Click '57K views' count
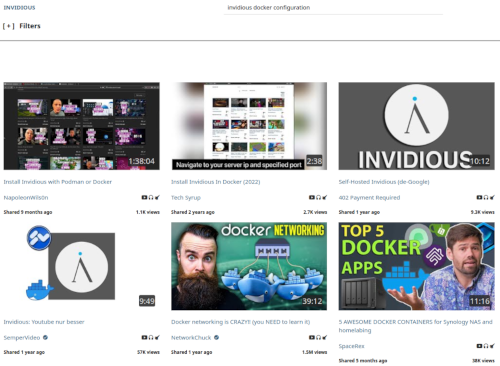Viewport: 500px width, 366px height. tap(148, 352)
